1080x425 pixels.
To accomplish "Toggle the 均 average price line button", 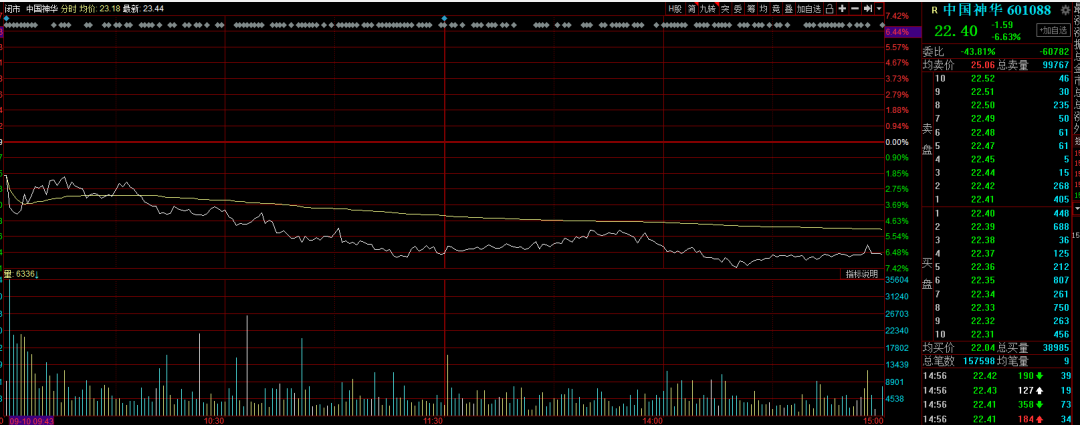I will (x=763, y=9).
